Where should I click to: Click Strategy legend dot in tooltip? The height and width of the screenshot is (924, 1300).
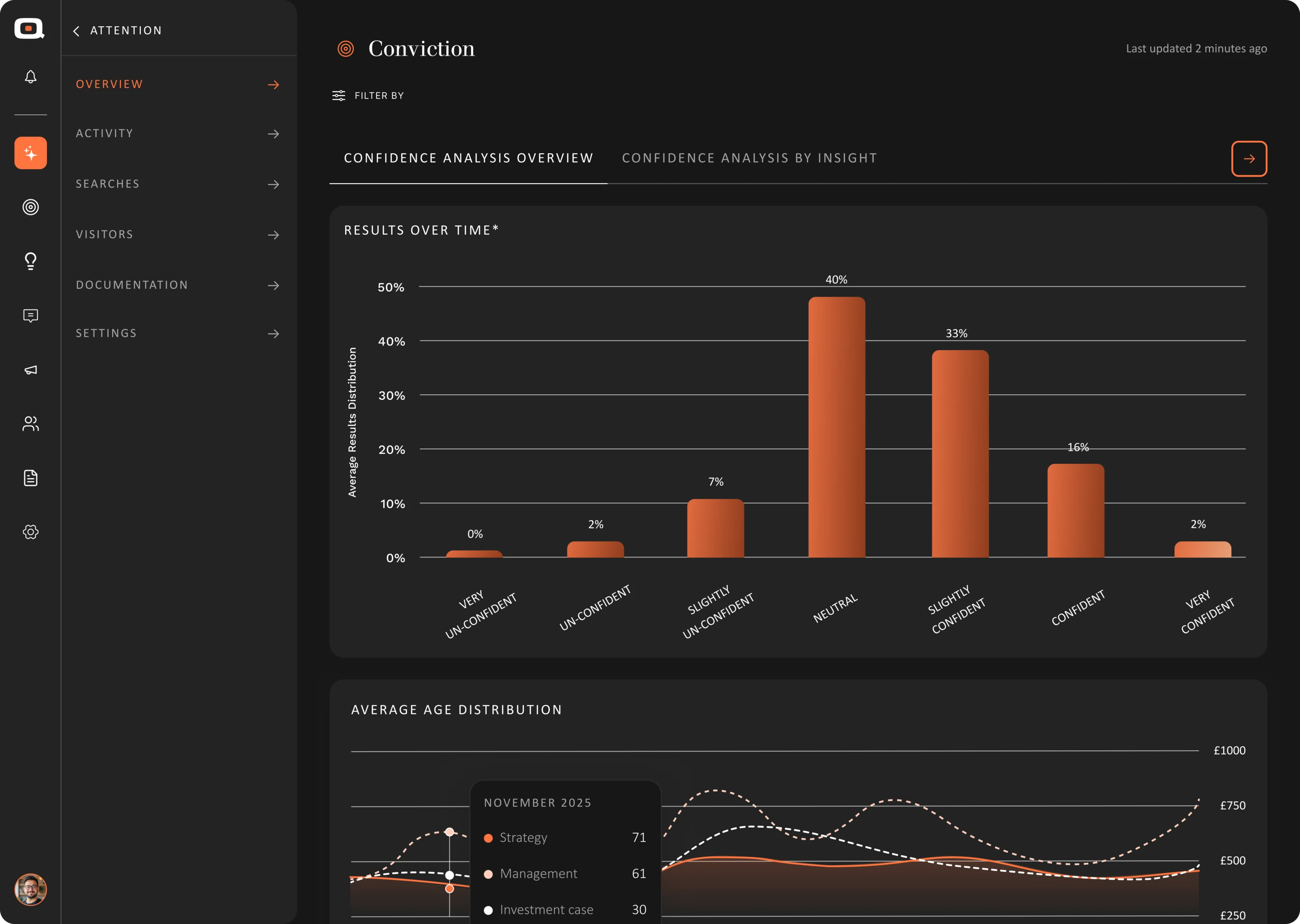click(488, 838)
